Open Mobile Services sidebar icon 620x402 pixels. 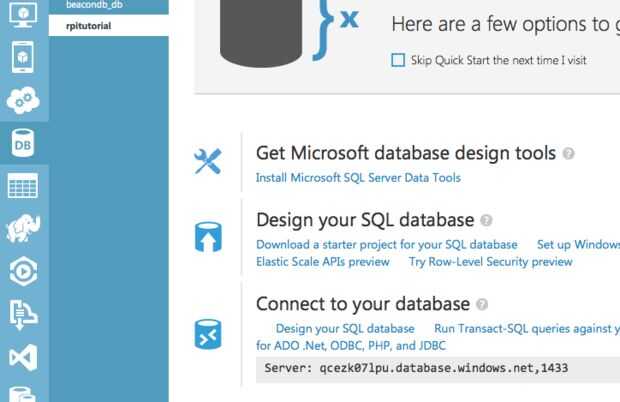coord(24,57)
